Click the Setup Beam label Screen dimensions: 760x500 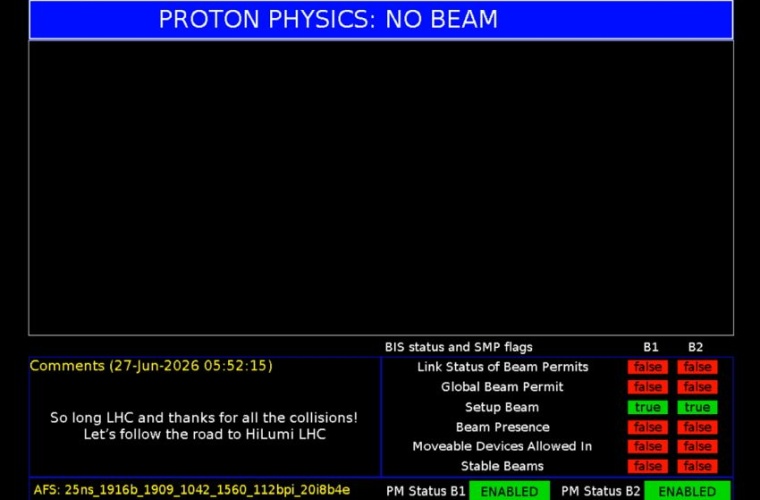point(502,407)
